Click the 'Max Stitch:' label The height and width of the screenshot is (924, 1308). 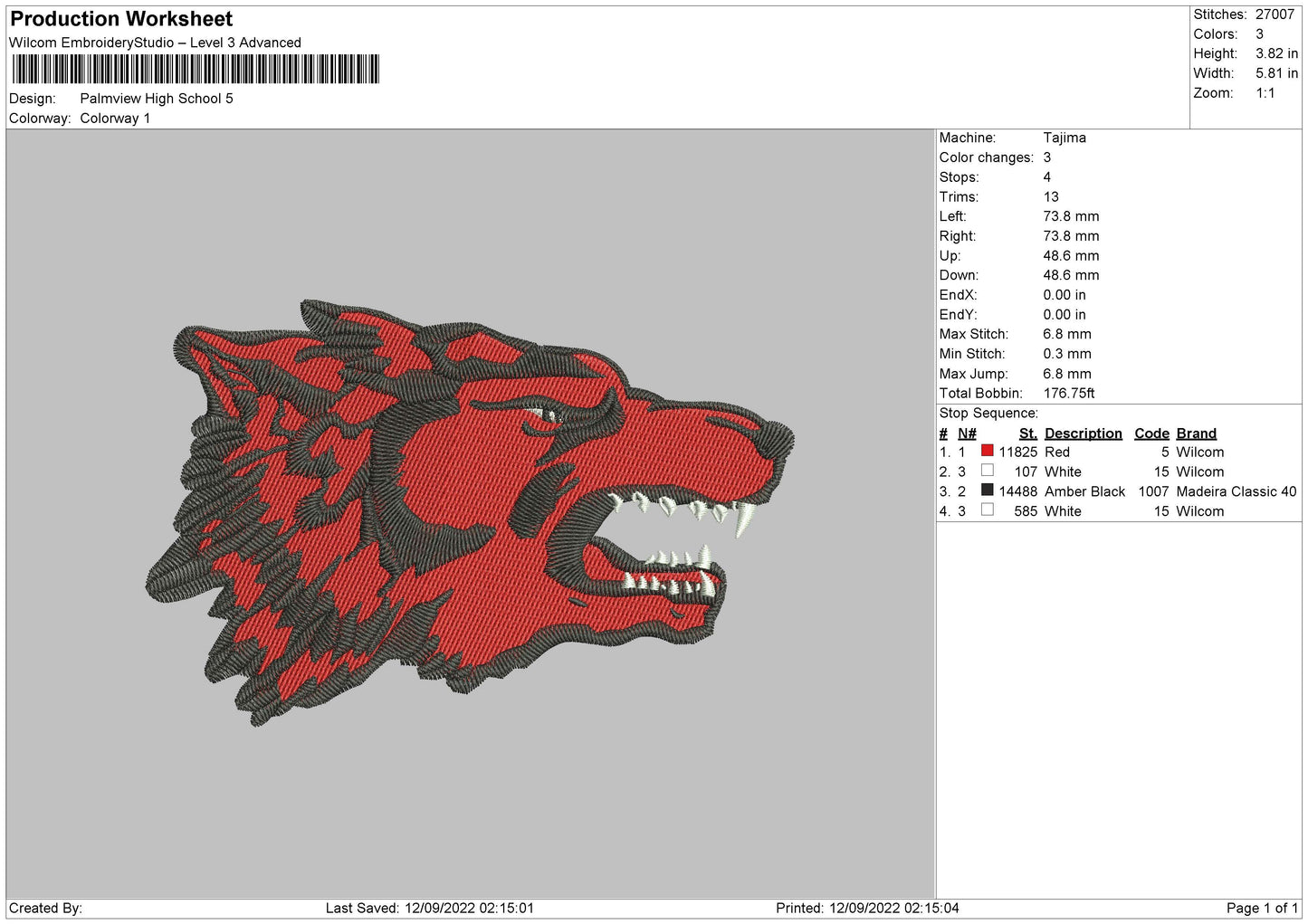[x=973, y=334]
